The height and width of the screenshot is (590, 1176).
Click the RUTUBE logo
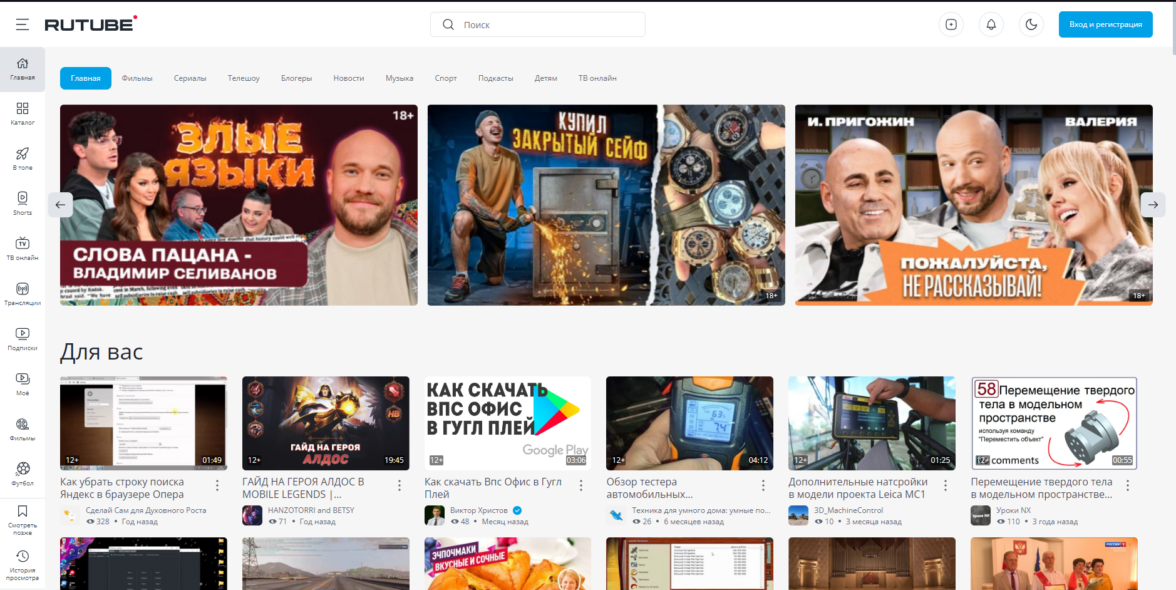[91, 24]
